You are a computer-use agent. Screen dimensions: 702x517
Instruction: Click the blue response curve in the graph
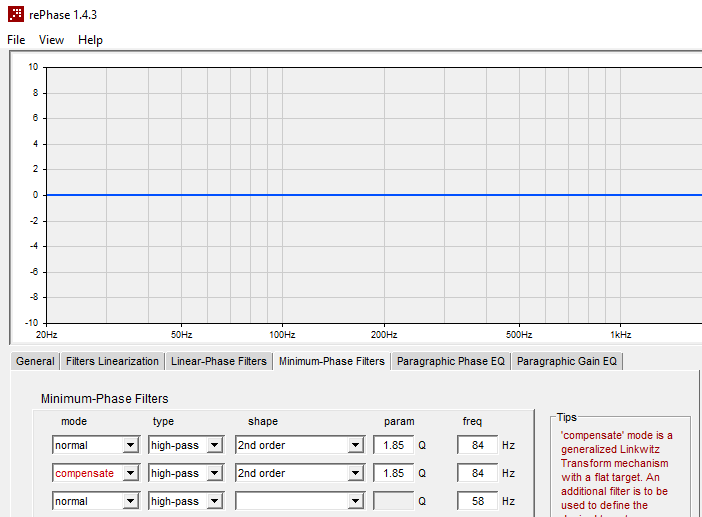pos(374,195)
